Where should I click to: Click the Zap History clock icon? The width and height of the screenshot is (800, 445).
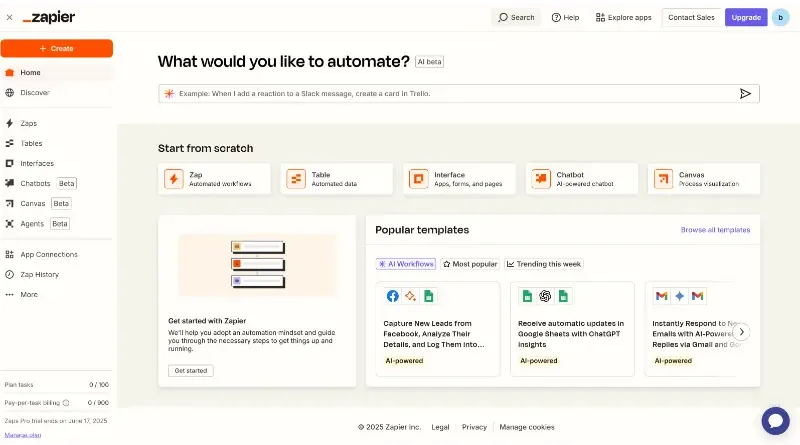9,274
